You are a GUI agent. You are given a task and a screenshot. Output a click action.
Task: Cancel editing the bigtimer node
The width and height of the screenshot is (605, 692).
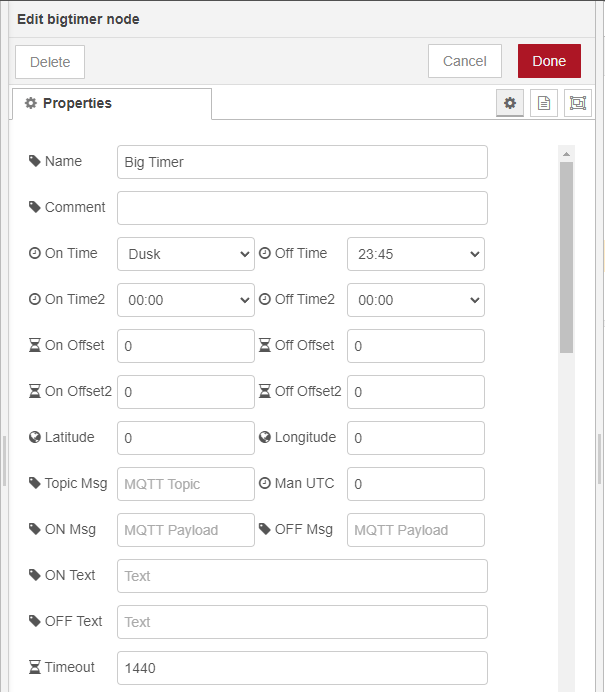pos(464,61)
